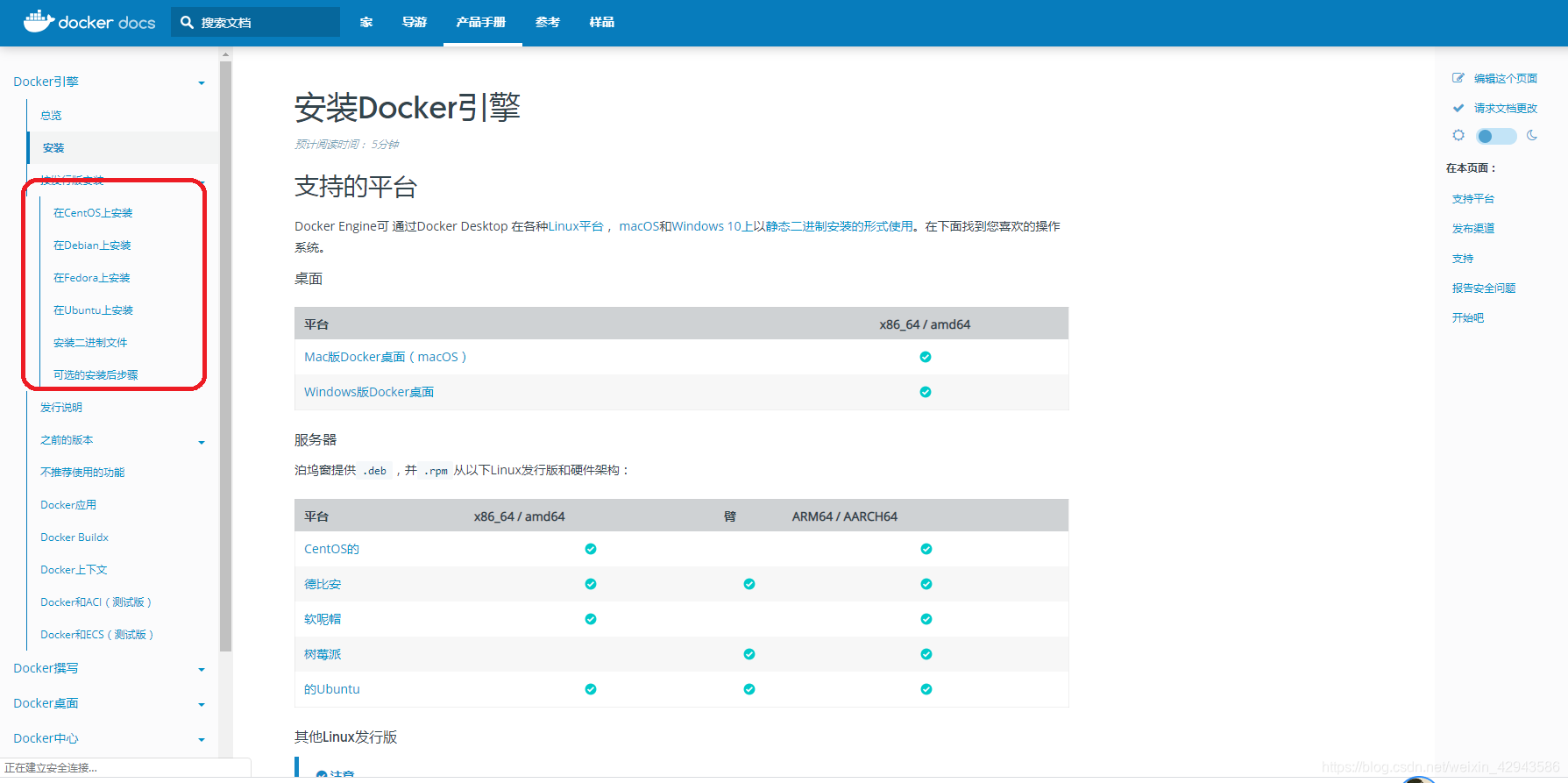1568x783 pixels.
Task: Jump to 开始吧 in page contents
Action: click(x=1468, y=318)
